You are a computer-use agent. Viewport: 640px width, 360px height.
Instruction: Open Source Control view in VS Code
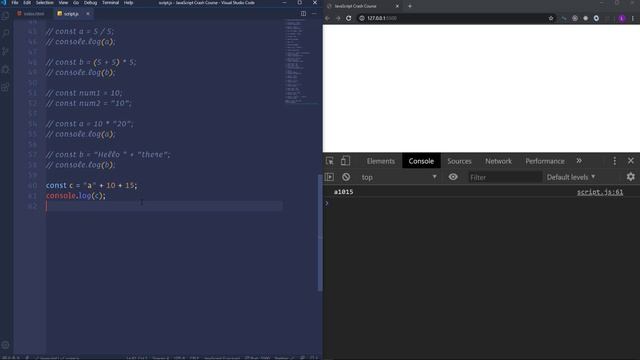coord(6,51)
